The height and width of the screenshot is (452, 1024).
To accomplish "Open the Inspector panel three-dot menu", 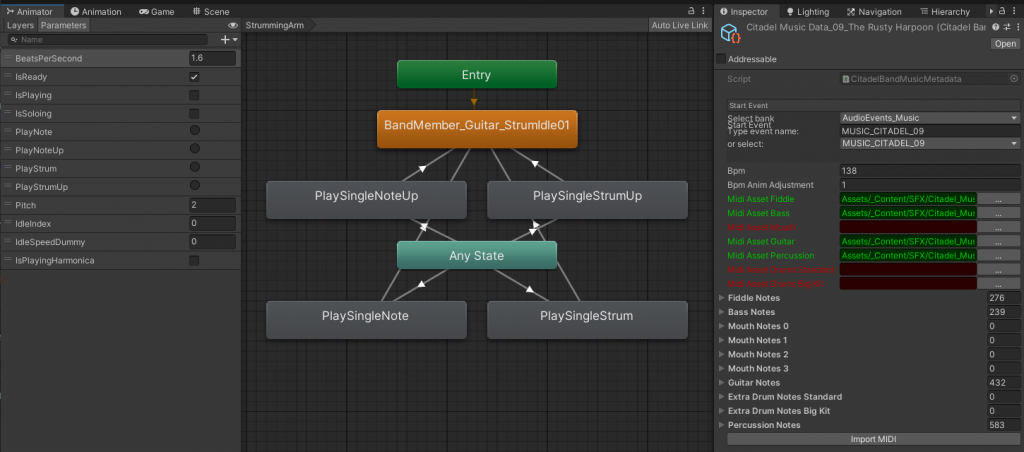I will pos(1016,11).
